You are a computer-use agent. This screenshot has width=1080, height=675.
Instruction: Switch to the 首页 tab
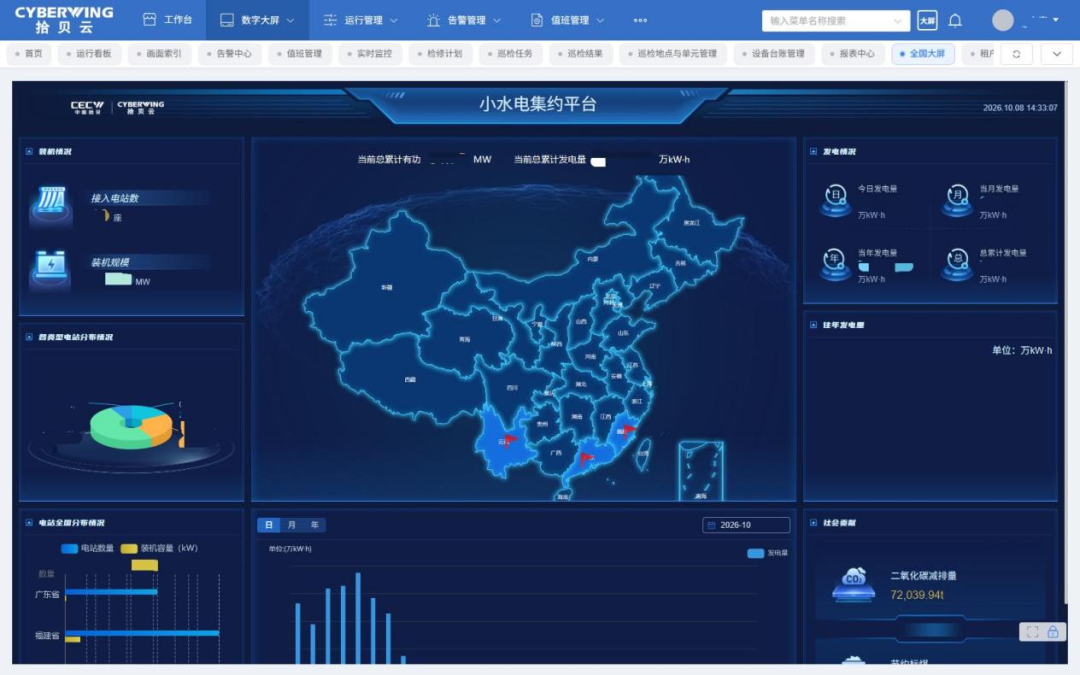[29, 54]
